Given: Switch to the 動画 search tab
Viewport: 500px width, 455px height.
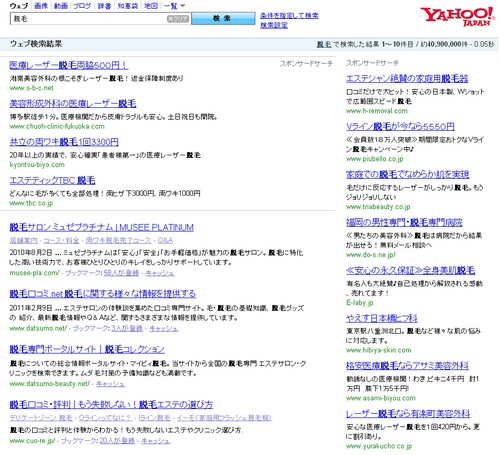Looking at the screenshot, I should [61, 6].
